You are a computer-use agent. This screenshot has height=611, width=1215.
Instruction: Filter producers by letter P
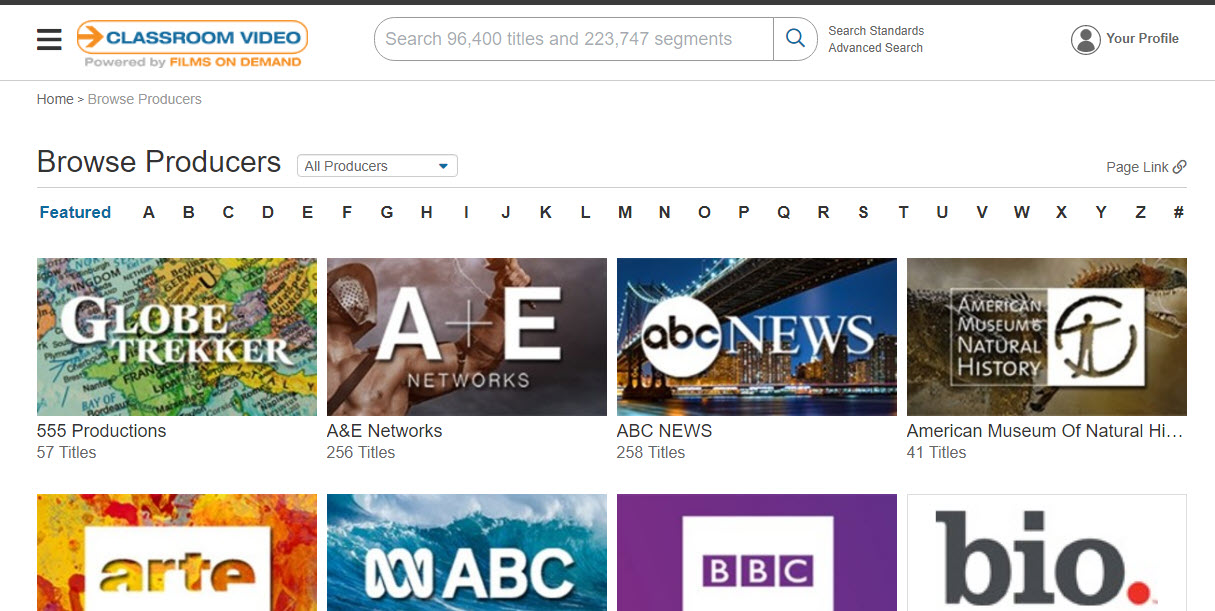click(744, 212)
